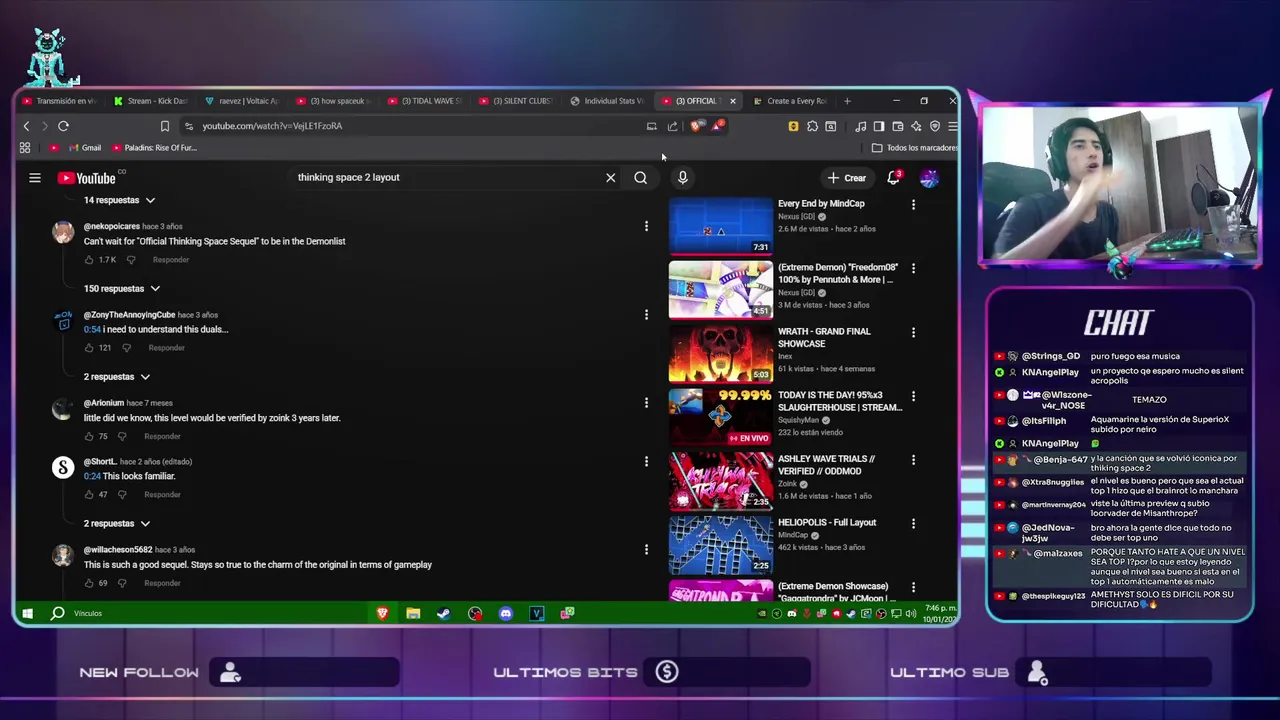Switch to the SILENT CLUBSTEP tab

click(x=516, y=101)
